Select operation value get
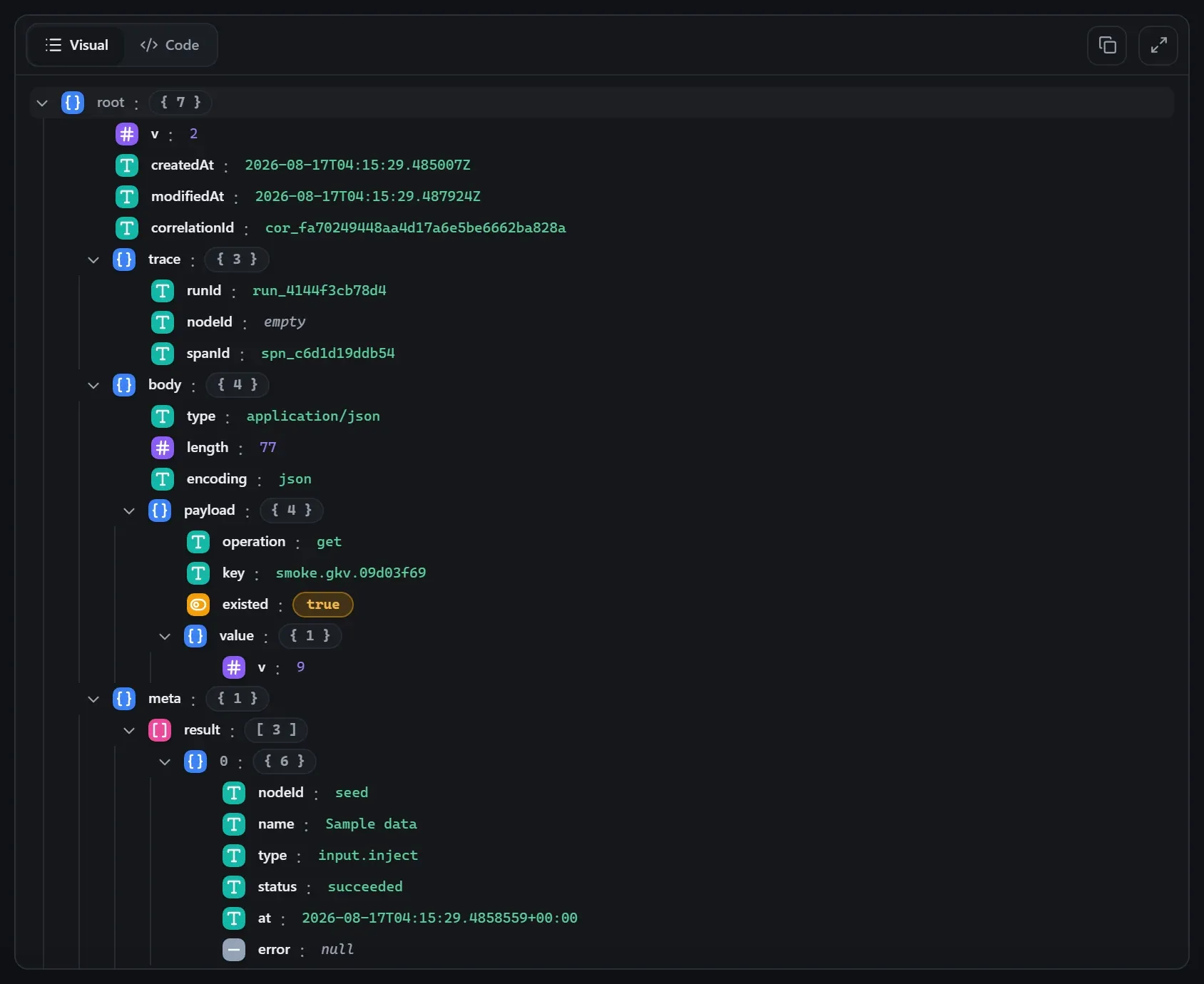This screenshot has height=984, width=1204. coord(329,542)
